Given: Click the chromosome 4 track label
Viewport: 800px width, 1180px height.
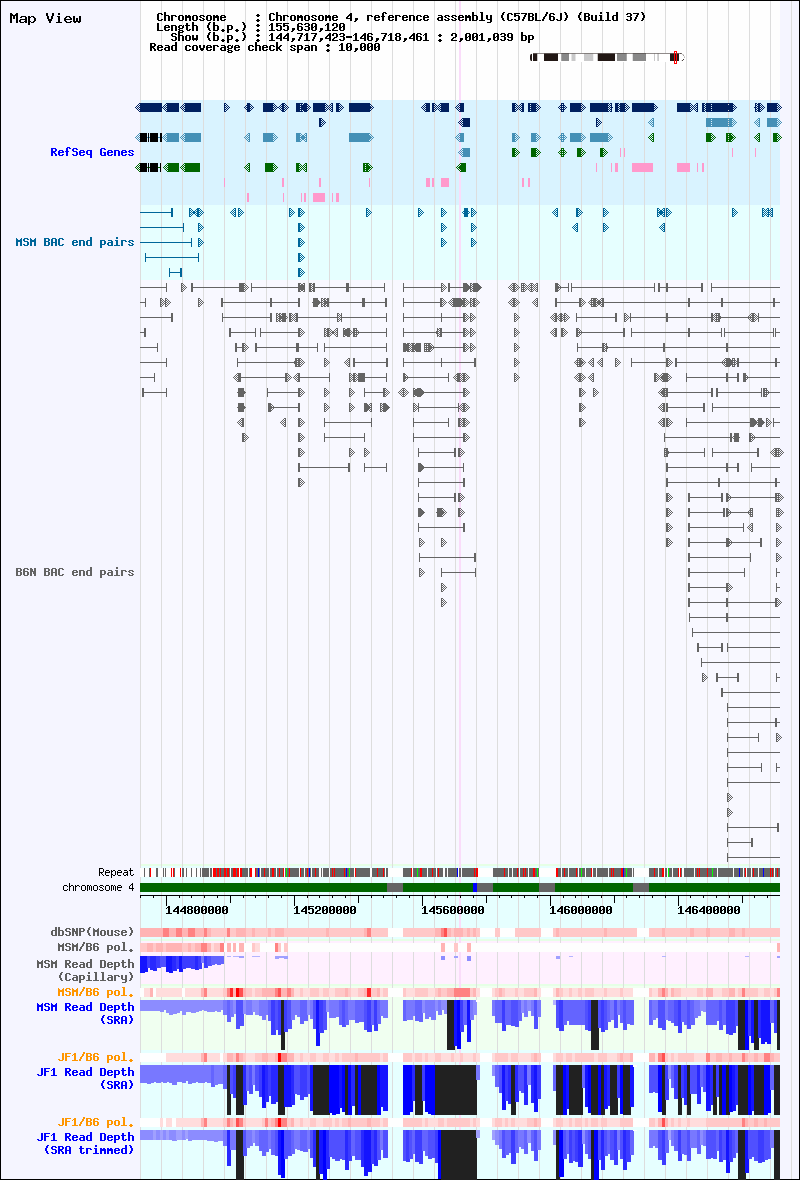Looking at the screenshot, I should pos(99,888).
